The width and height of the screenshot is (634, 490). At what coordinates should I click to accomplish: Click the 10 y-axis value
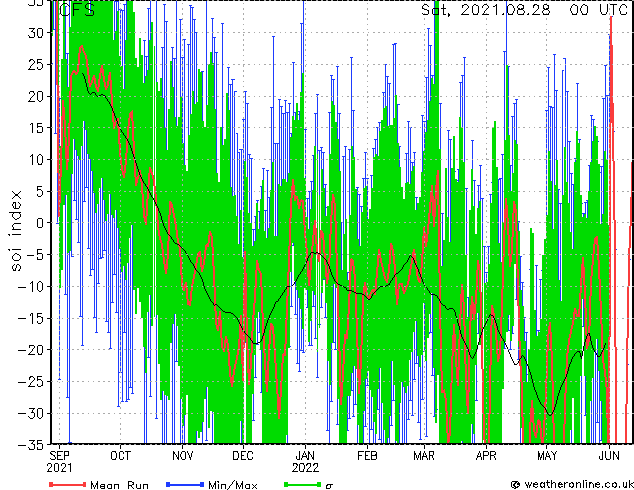tap(36, 160)
